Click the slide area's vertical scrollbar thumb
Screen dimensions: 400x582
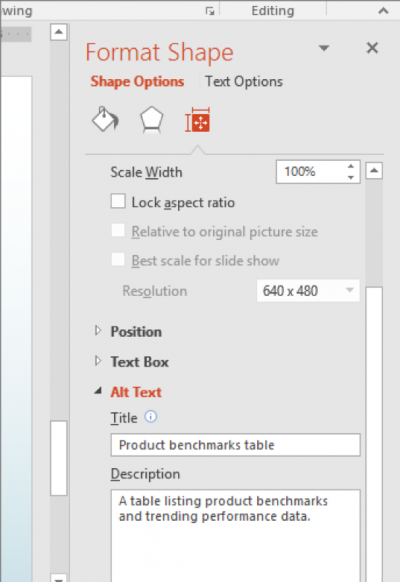pos(59,458)
